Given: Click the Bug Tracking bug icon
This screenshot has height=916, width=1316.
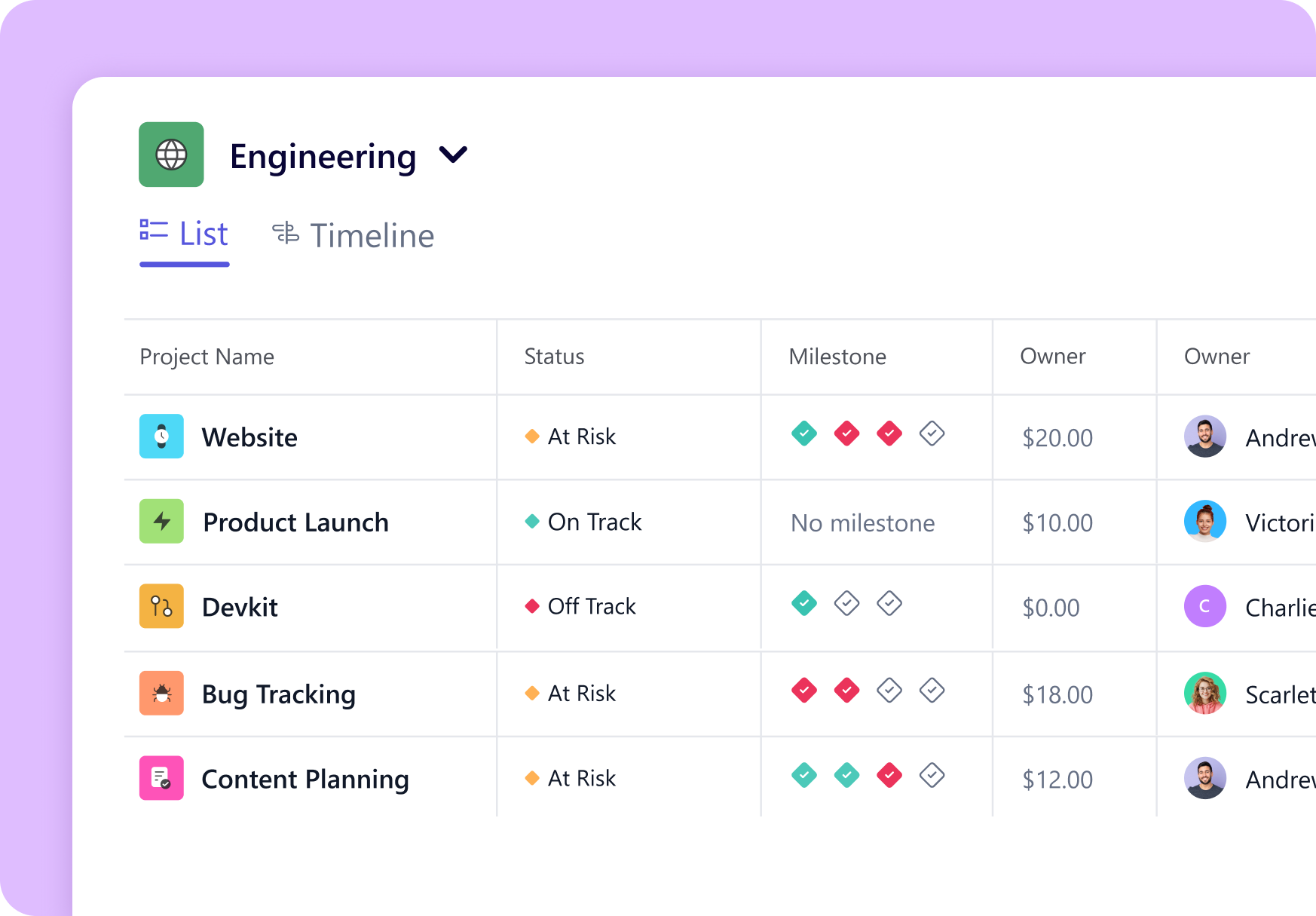Looking at the screenshot, I should click(x=161, y=693).
